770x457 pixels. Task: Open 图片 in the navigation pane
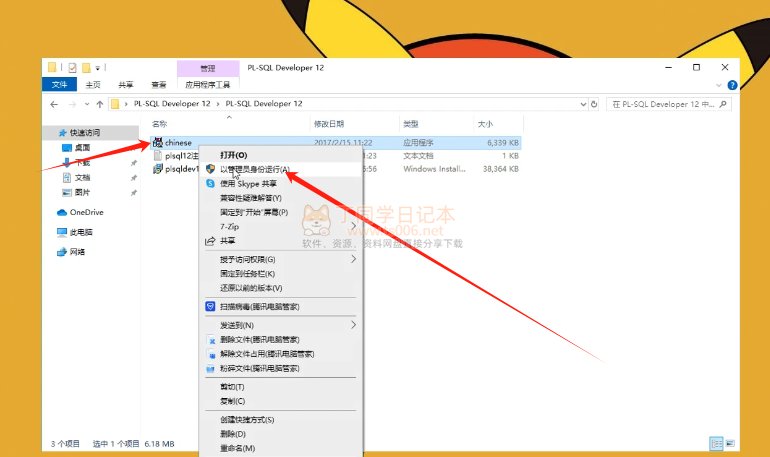(x=82, y=192)
